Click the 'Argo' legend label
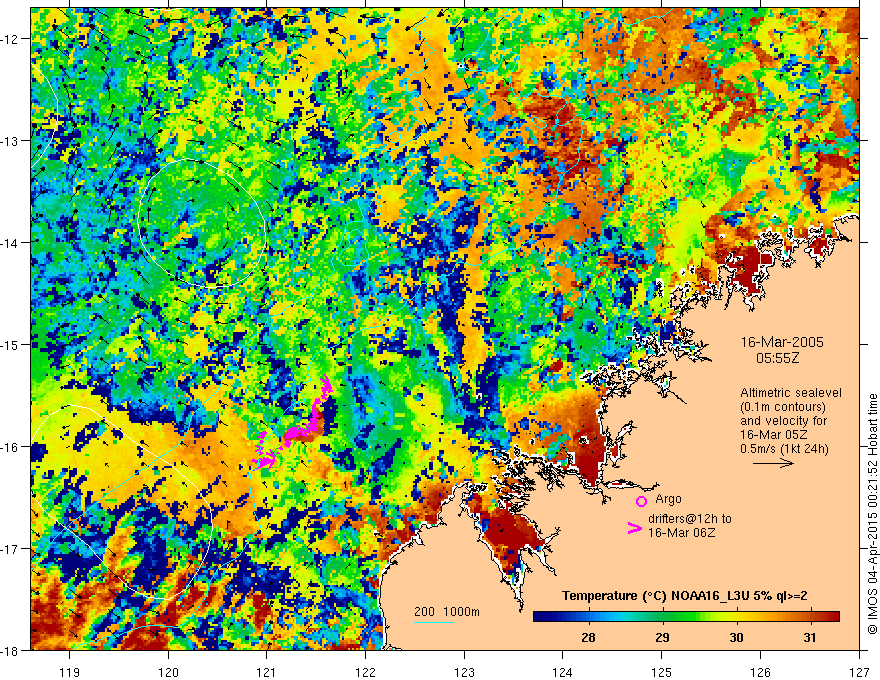The height and width of the screenshot is (680, 880). coord(668,499)
